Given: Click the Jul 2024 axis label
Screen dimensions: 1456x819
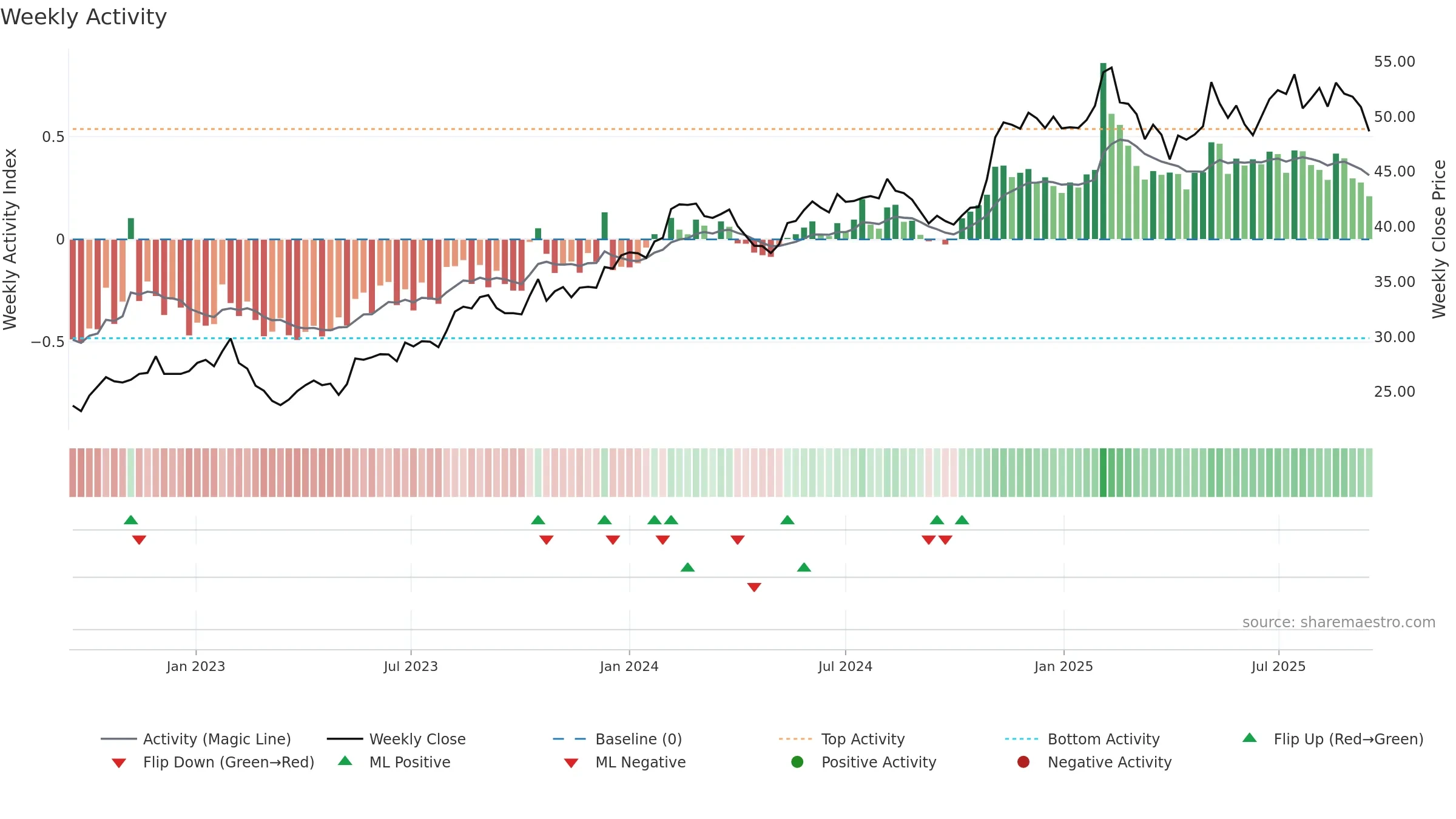Looking at the screenshot, I should (x=845, y=667).
